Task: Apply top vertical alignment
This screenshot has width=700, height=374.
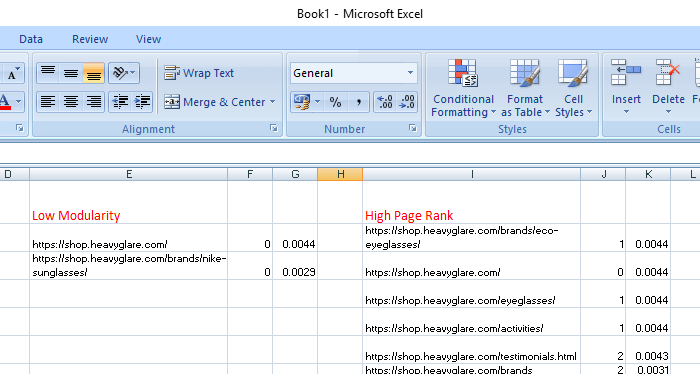Action: (48, 73)
